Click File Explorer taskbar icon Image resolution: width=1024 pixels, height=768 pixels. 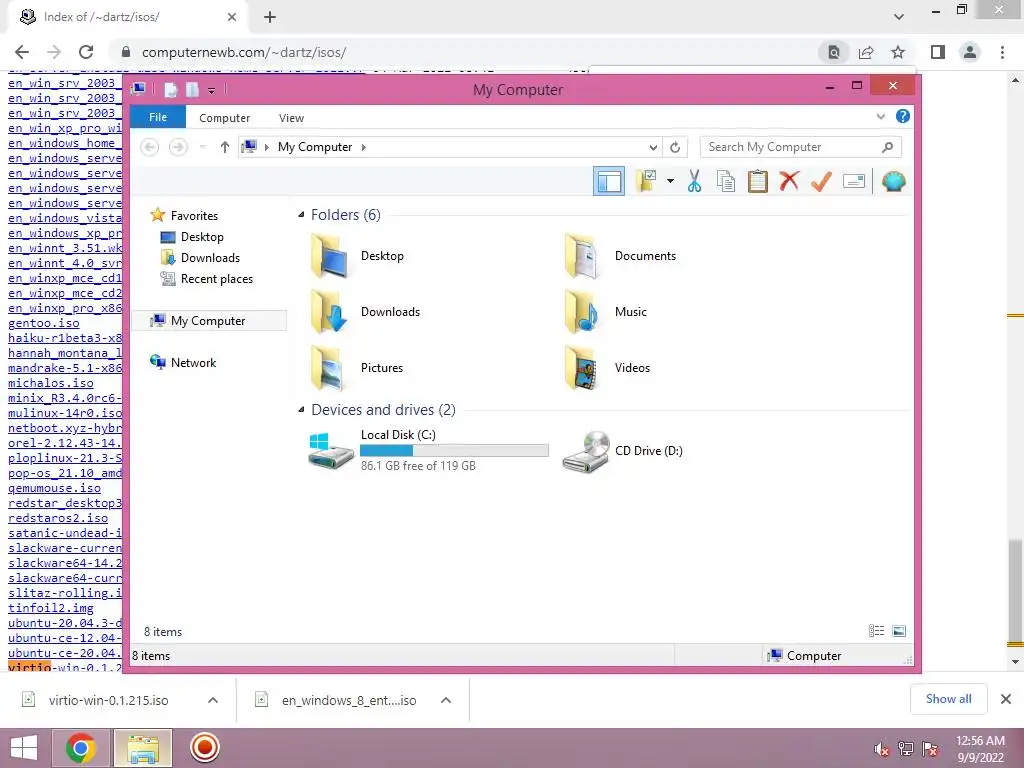[144, 748]
